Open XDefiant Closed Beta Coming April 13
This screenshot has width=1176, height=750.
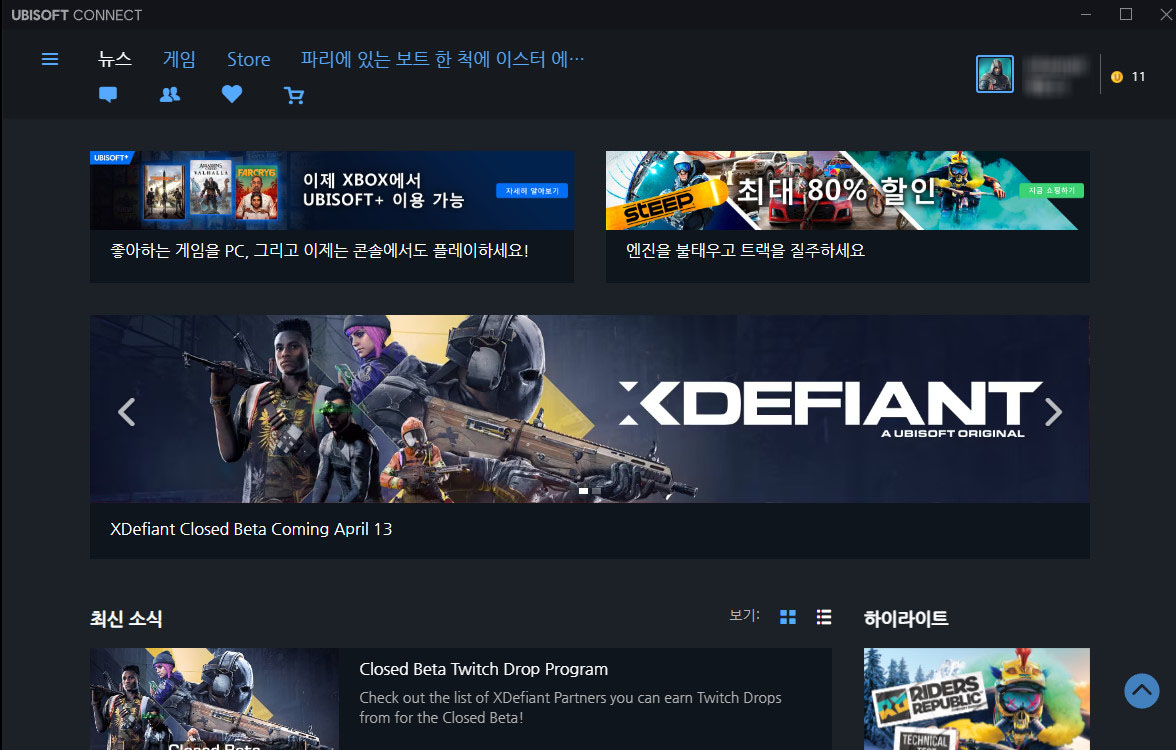coord(251,529)
